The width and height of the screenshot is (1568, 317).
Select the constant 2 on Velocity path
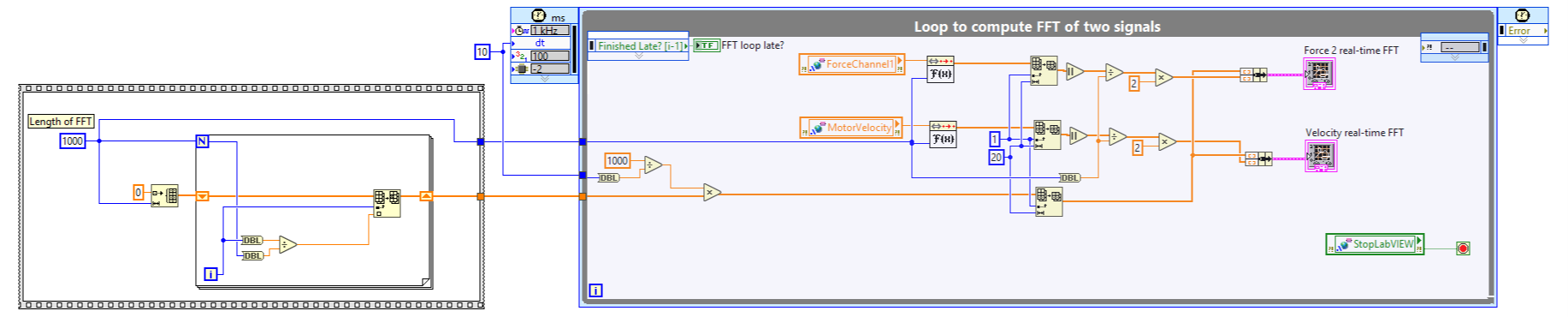click(1138, 148)
